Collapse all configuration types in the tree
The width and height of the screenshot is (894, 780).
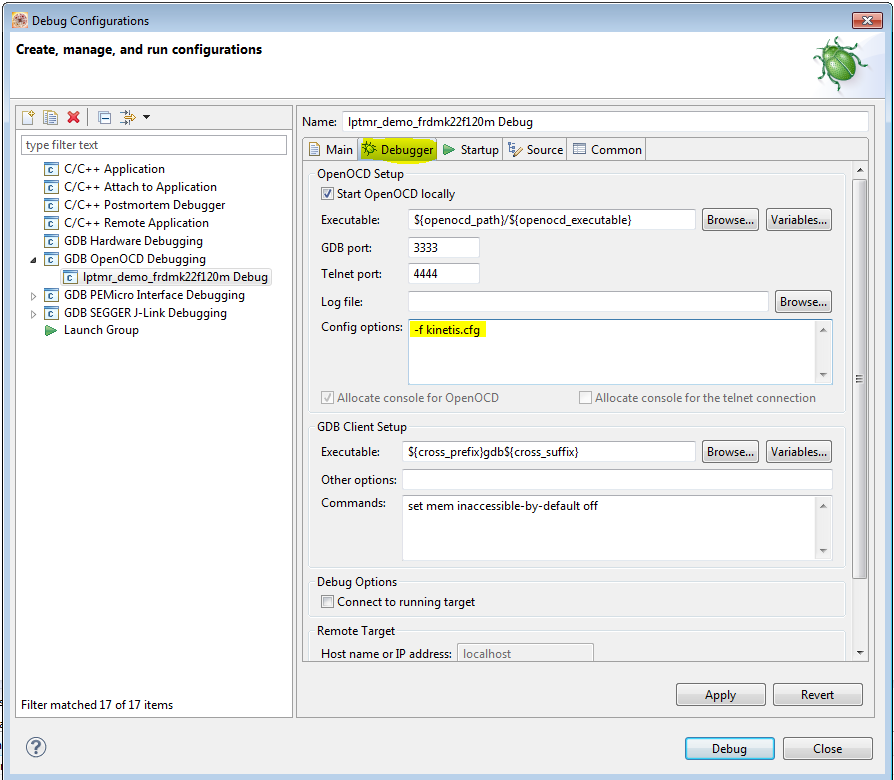tap(104, 117)
